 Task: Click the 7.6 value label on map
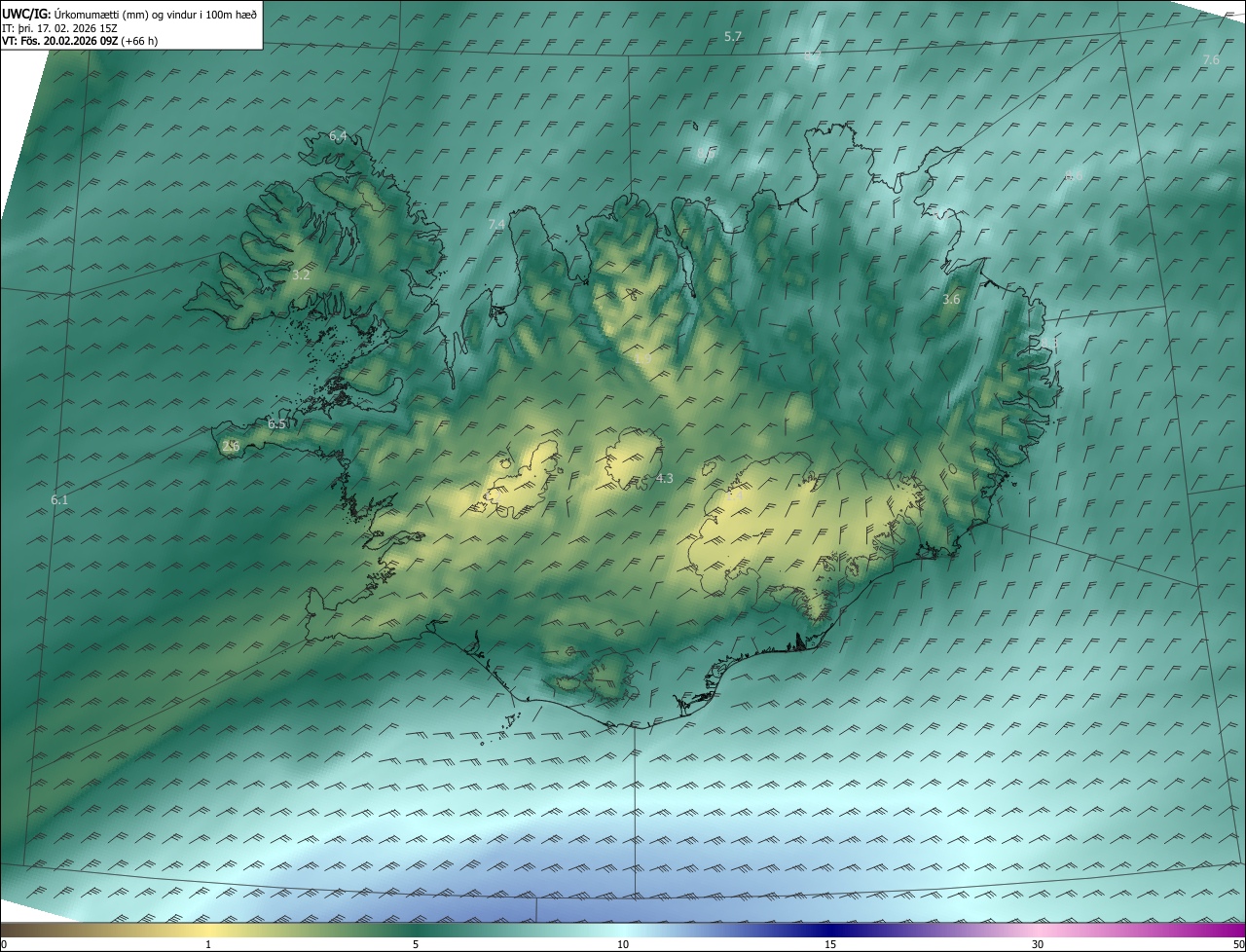(x=1211, y=60)
